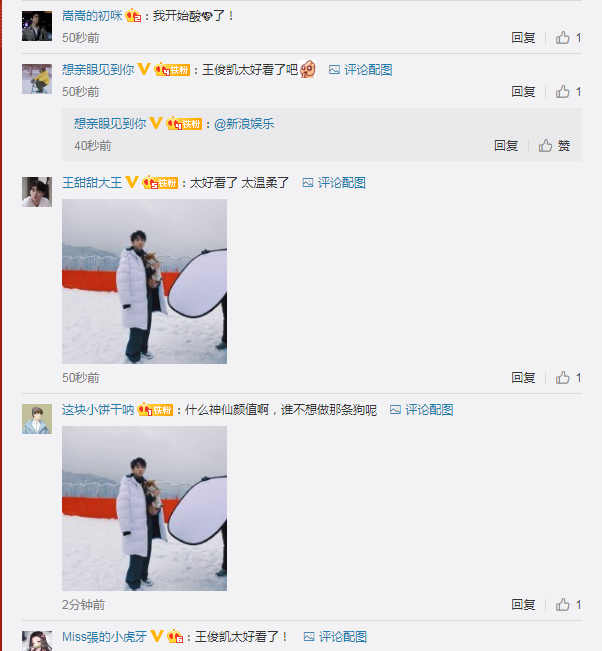Enlarge the snow photo in 王甜甜大王's comment

click(x=144, y=281)
